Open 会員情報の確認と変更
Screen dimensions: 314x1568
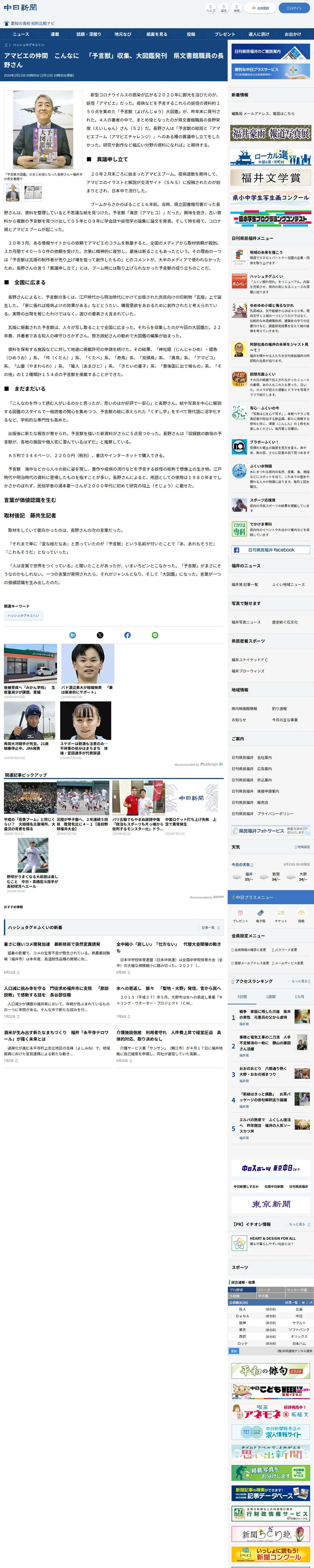(249, 950)
